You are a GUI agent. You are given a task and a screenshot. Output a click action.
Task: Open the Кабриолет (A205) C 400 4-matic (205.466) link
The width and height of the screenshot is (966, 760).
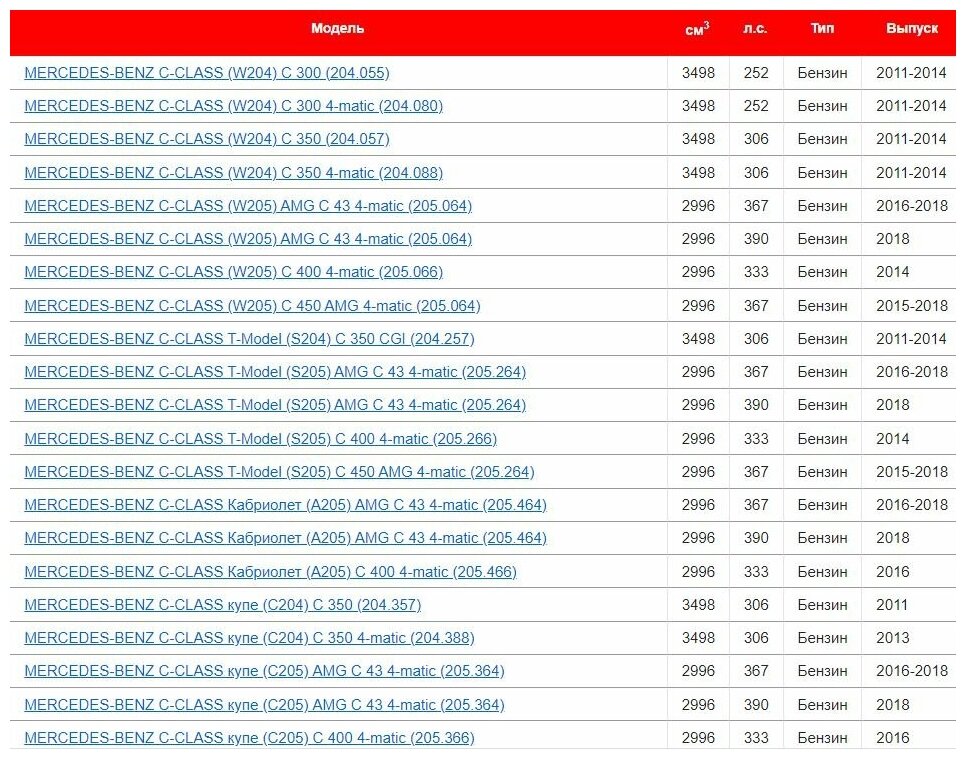[x=270, y=572]
